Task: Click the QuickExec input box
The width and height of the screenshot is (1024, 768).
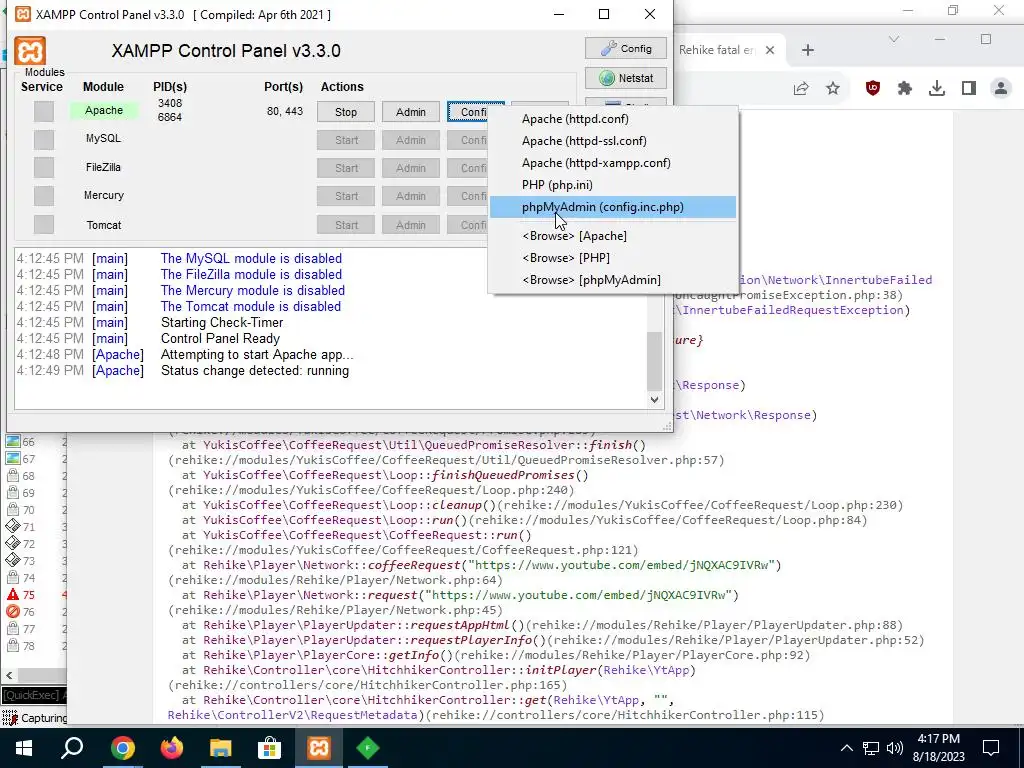Action: click(33, 695)
